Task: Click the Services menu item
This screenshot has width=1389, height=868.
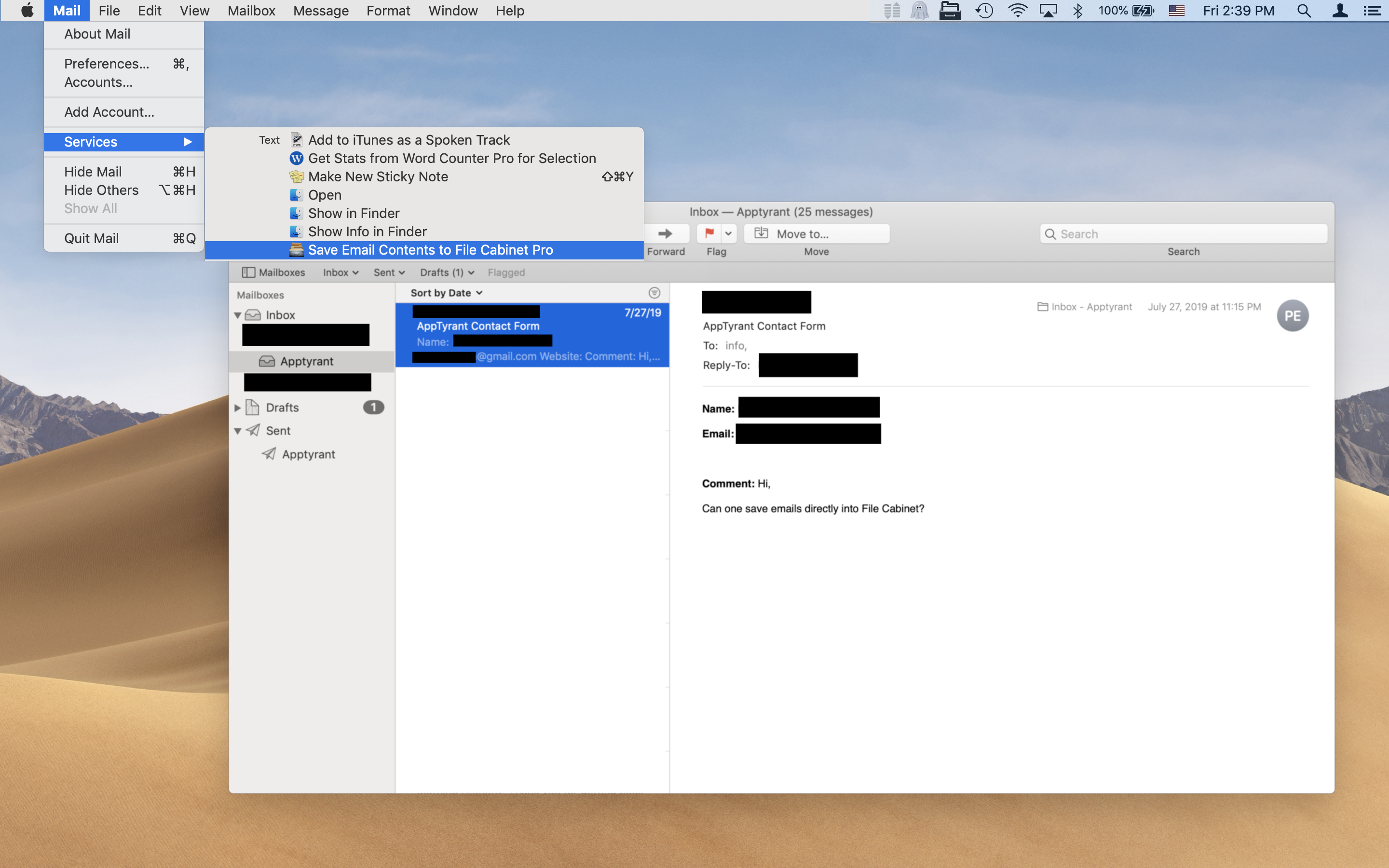Action: tap(124, 142)
